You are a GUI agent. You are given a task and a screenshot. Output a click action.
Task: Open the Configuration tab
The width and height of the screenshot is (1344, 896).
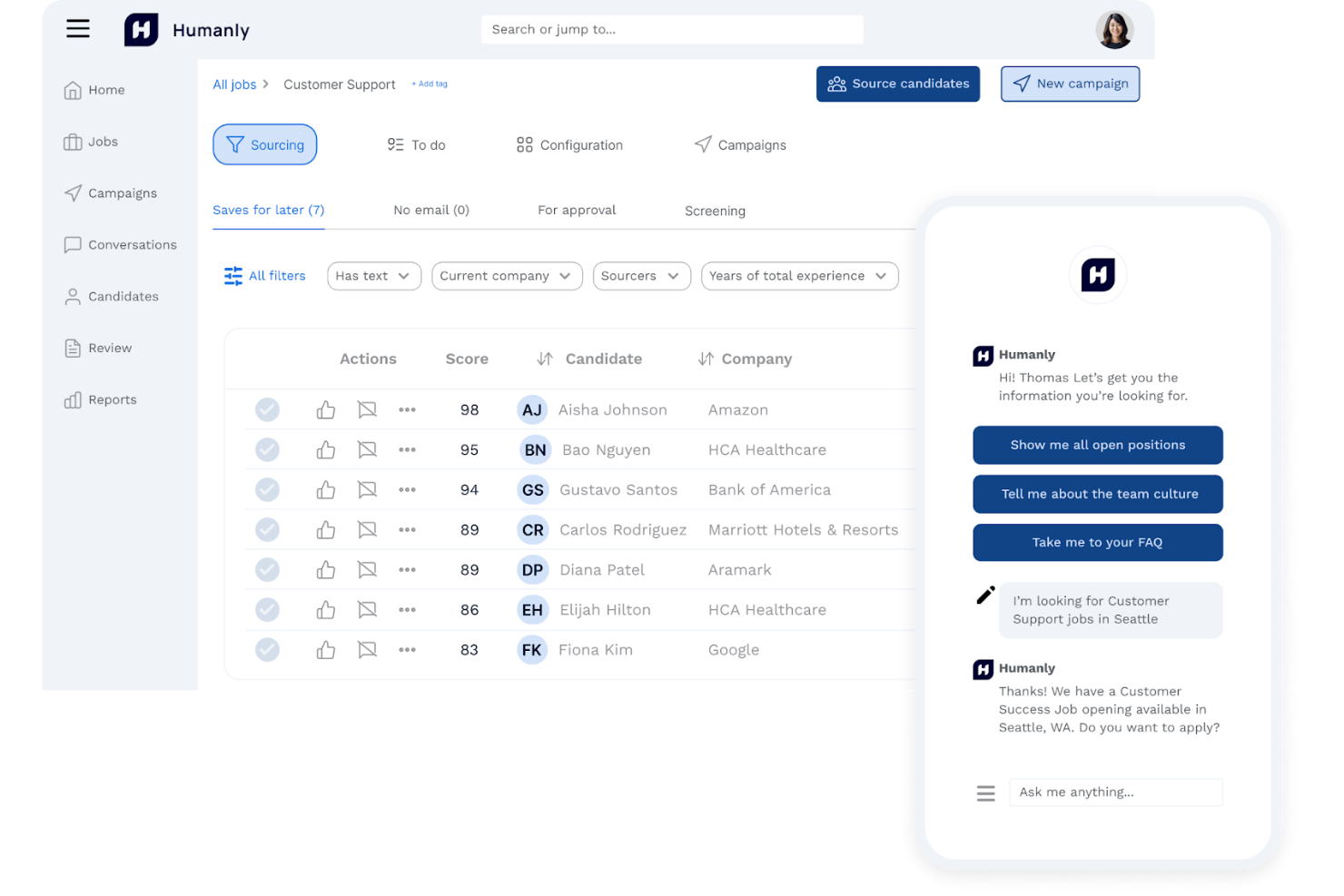tap(568, 144)
